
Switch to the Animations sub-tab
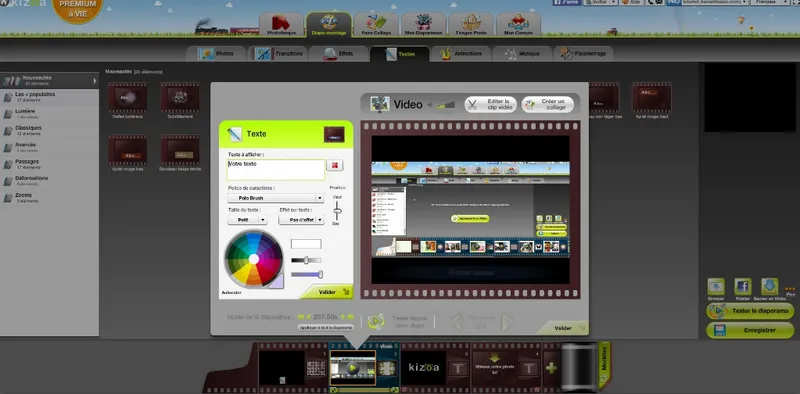(461, 54)
